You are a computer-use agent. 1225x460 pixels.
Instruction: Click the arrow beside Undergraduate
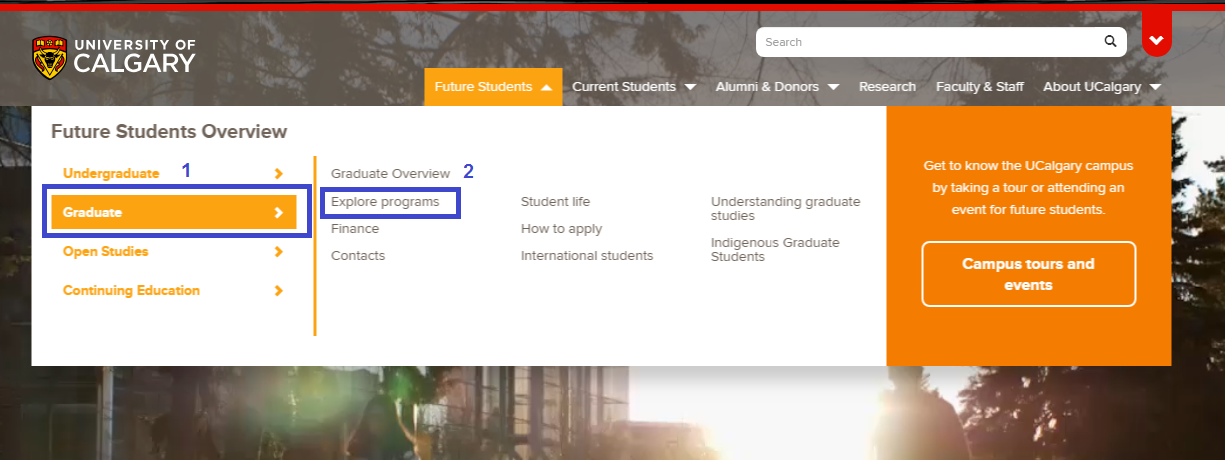coord(279,174)
